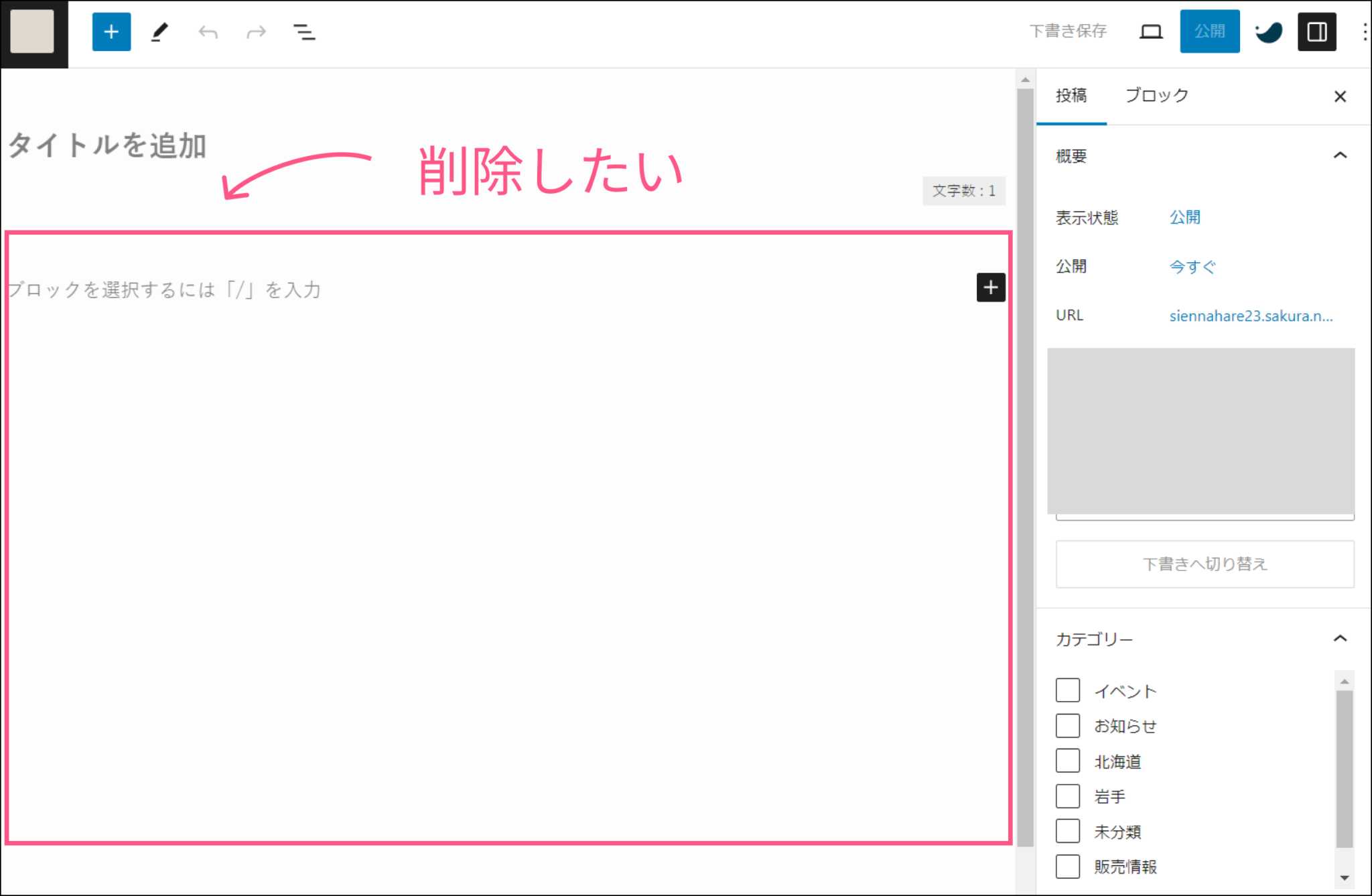The height and width of the screenshot is (896, 1372).
Task: Open the document overview list icon
Action: tap(305, 31)
